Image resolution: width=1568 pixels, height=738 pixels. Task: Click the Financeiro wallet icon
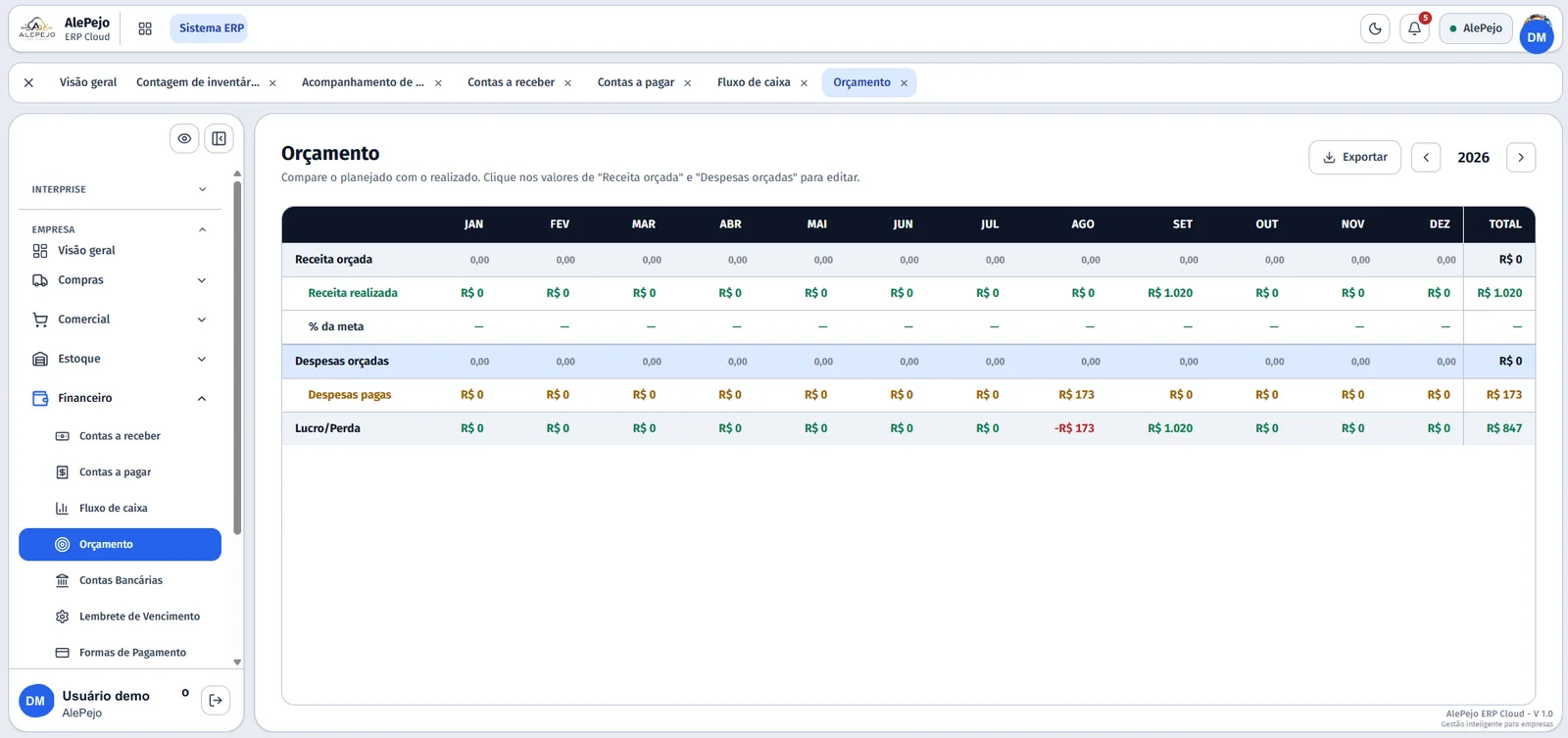(x=40, y=398)
